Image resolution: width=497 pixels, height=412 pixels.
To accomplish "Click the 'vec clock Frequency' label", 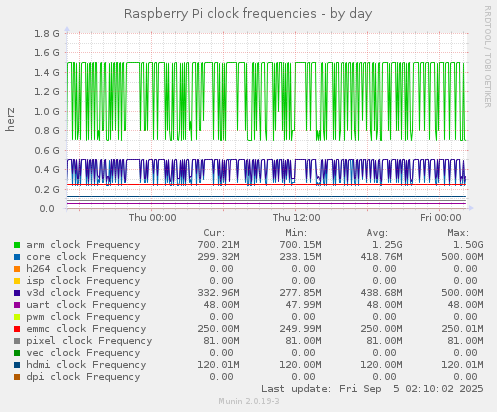I will click(x=83, y=353).
